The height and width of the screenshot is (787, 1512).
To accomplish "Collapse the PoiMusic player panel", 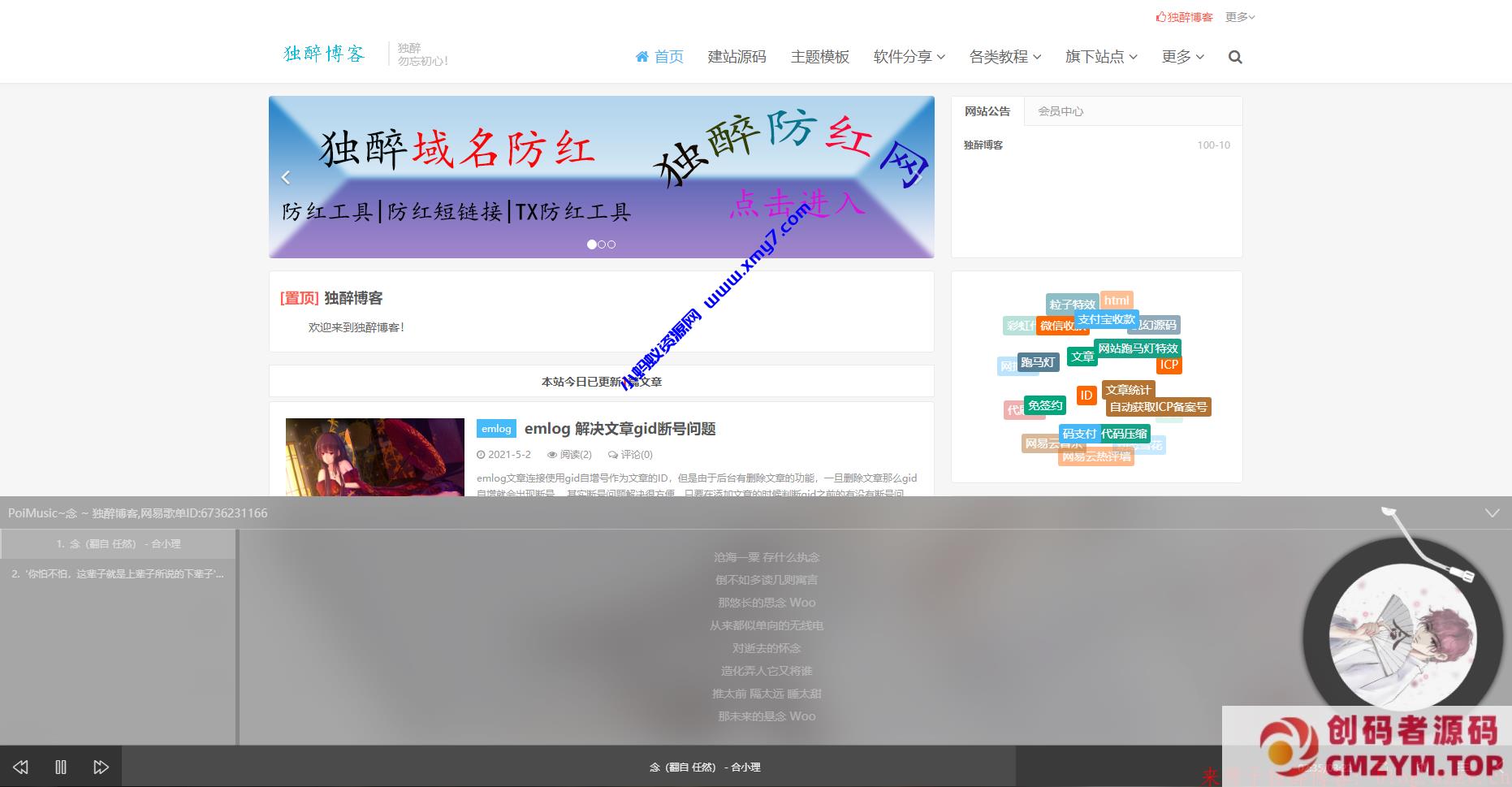I will (1492, 513).
